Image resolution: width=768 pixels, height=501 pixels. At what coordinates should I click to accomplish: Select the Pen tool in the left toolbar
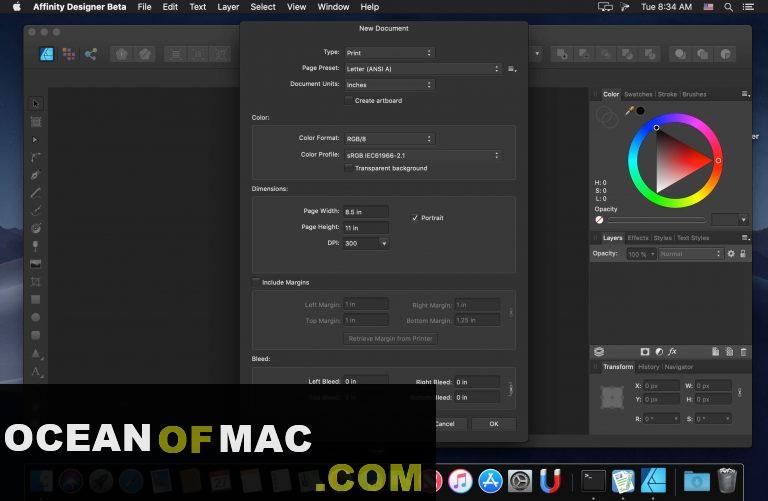(x=35, y=175)
